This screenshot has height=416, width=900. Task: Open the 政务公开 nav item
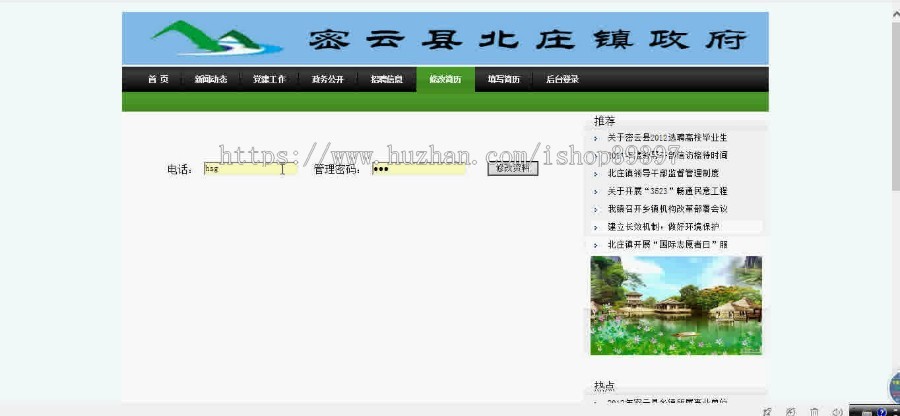tap(328, 80)
